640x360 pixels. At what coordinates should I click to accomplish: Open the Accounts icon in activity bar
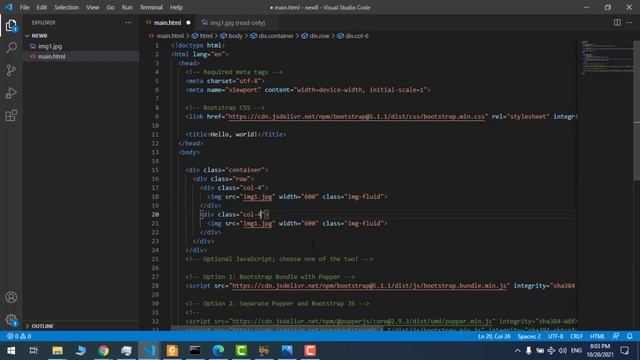point(11,297)
